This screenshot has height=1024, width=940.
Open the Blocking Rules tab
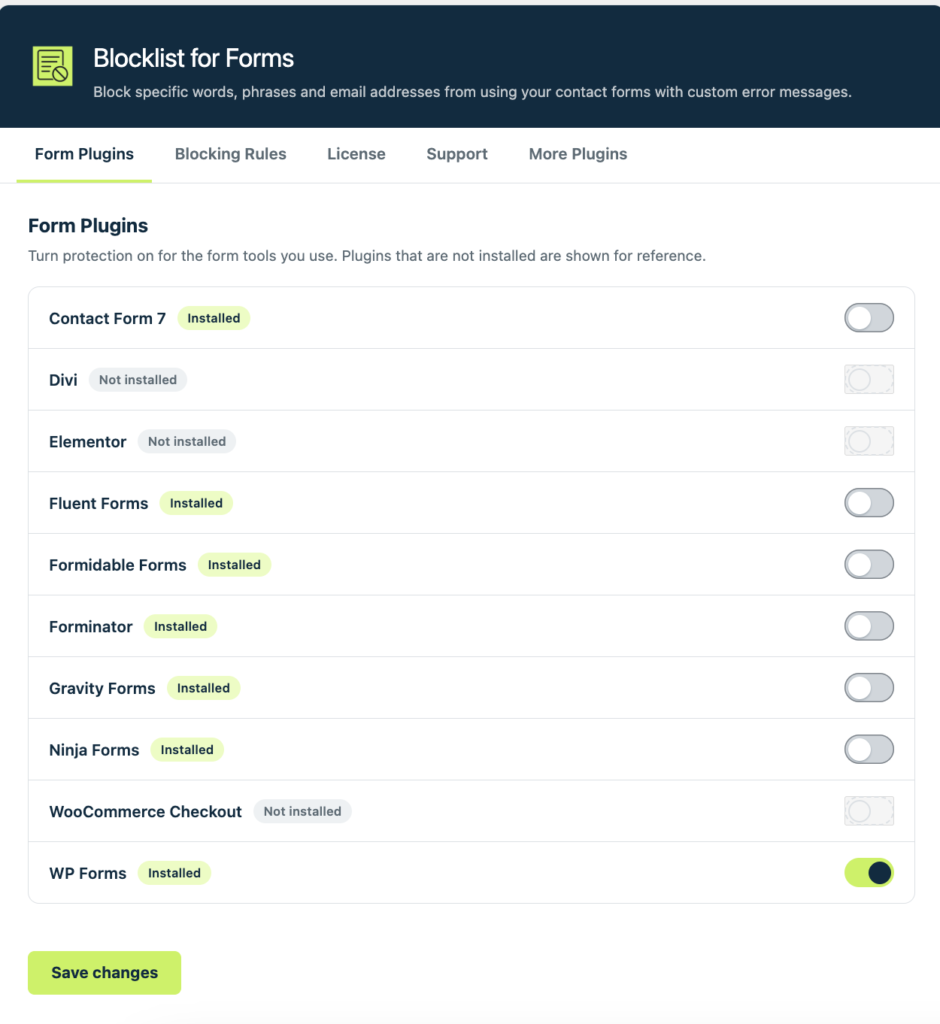[x=231, y=154]
